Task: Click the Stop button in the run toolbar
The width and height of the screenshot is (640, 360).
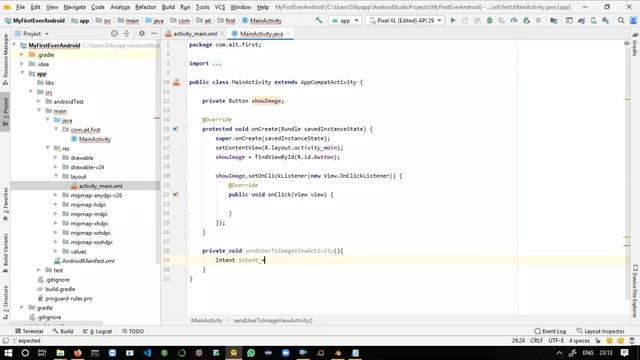Action: (x=538, y=20)
